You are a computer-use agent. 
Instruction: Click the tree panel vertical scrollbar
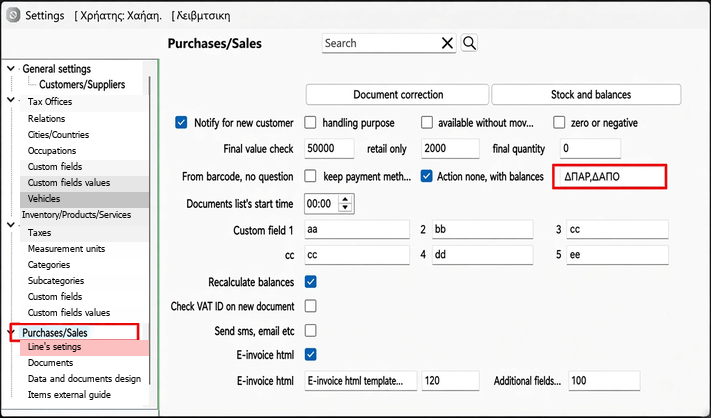click(150, 231)
